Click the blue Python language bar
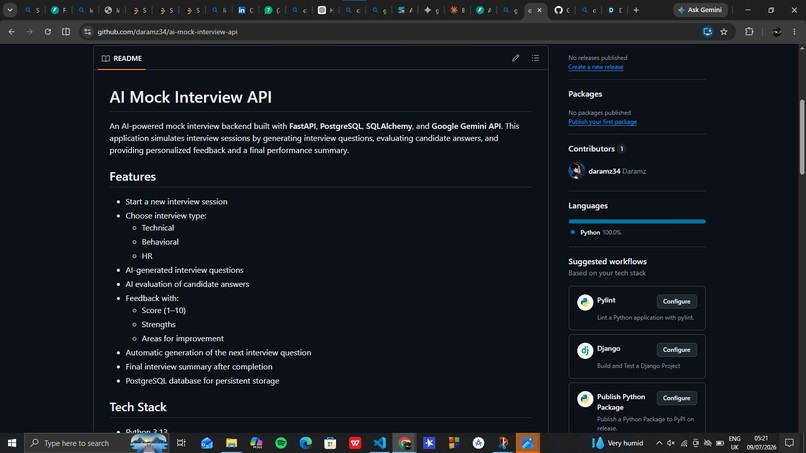Viewport: 806px width, 453px height. click(637, 221)
